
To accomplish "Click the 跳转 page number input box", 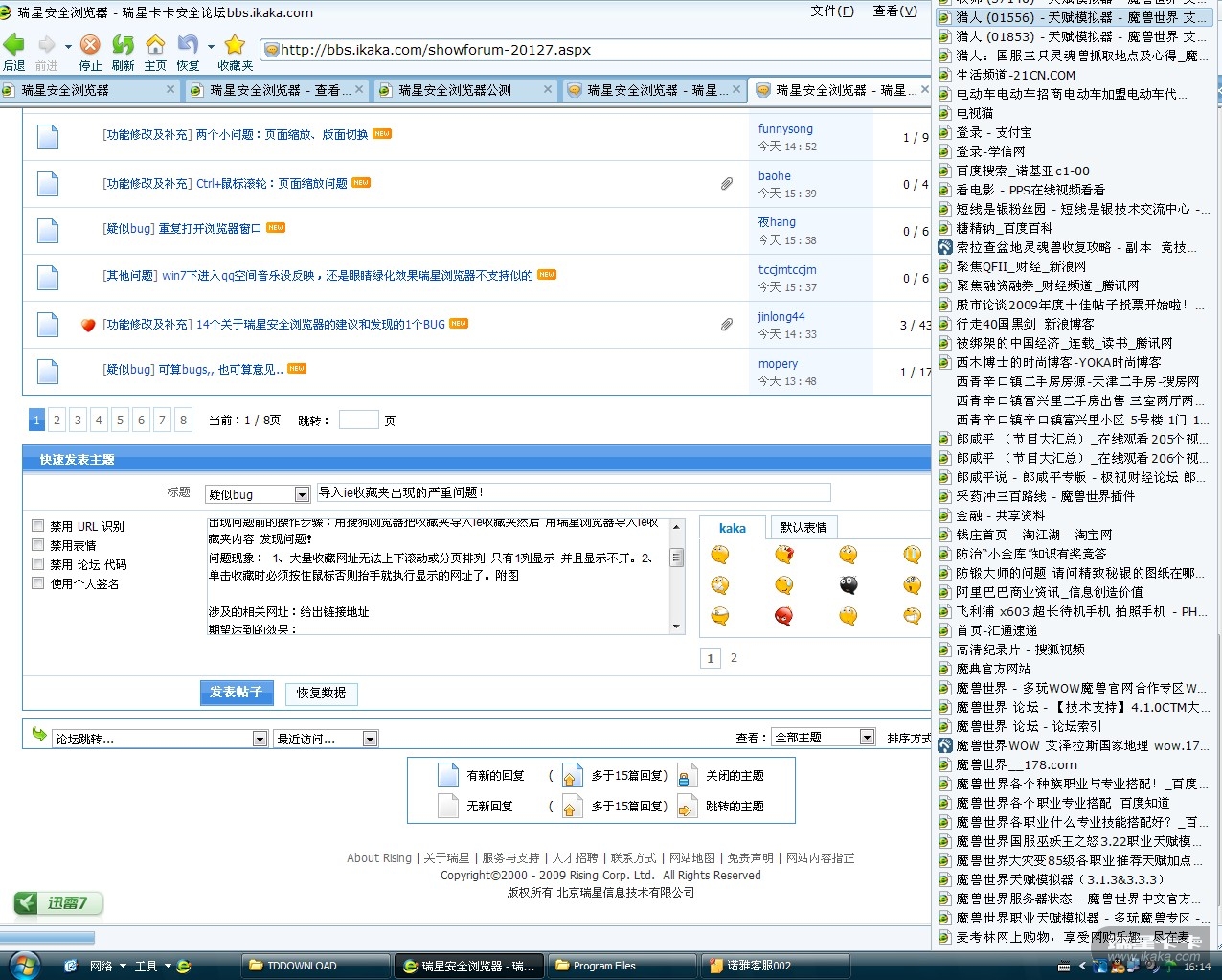I will coord(359,420).
